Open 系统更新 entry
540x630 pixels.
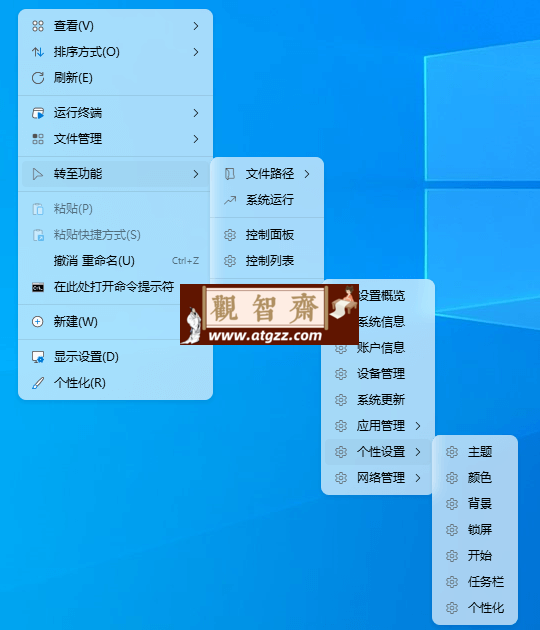pyautogui.click(x=378, y=400)
